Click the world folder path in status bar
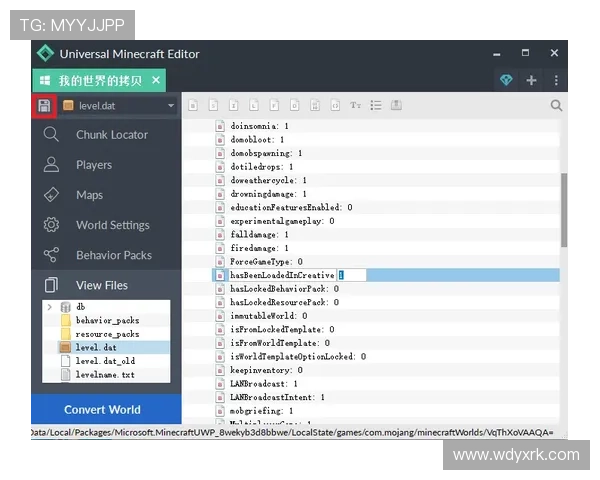This screenshot has height=480, width=600. (292, 433)
